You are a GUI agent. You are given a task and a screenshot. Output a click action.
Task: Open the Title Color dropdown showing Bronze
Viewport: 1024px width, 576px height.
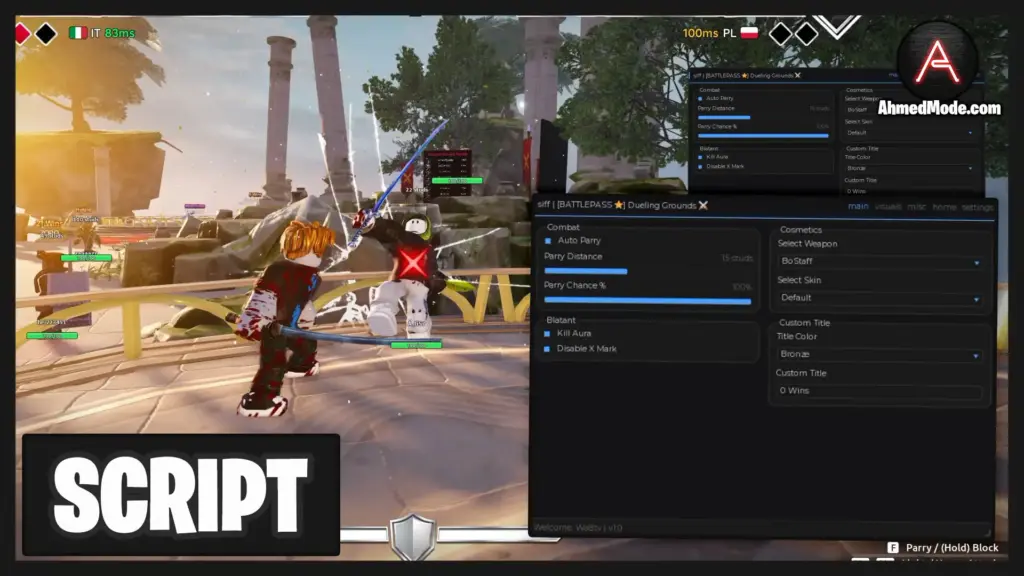[x=880, y=354]
